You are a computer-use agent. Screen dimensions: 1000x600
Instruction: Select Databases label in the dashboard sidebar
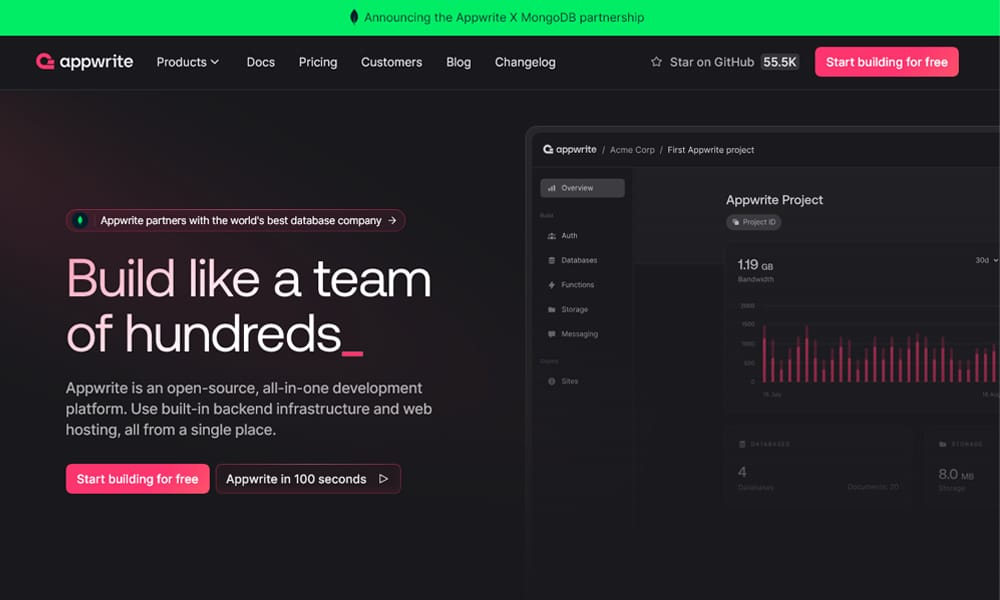point(579,260)
